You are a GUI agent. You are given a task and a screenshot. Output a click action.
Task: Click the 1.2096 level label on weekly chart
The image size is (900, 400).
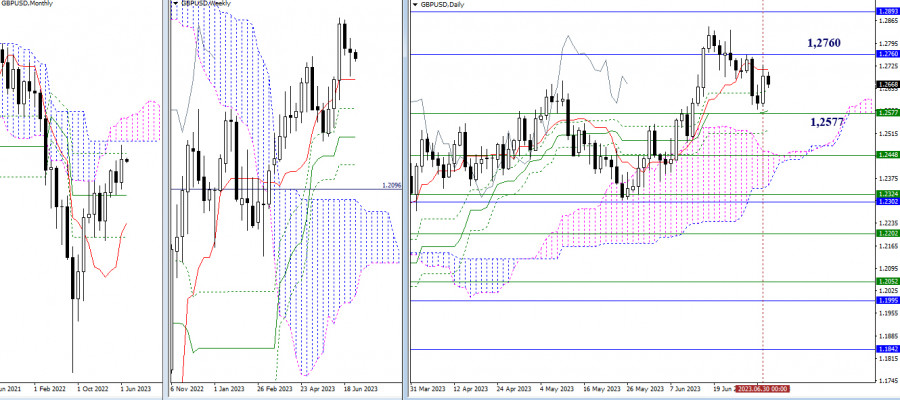[x=393, y=186]
